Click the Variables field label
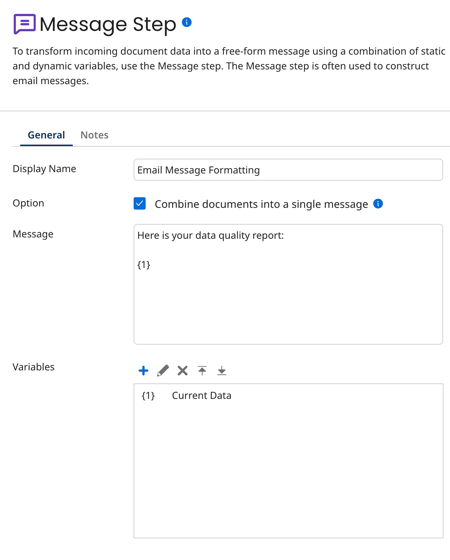Viewport: 450px width, 560px height. tap(34, 367)
